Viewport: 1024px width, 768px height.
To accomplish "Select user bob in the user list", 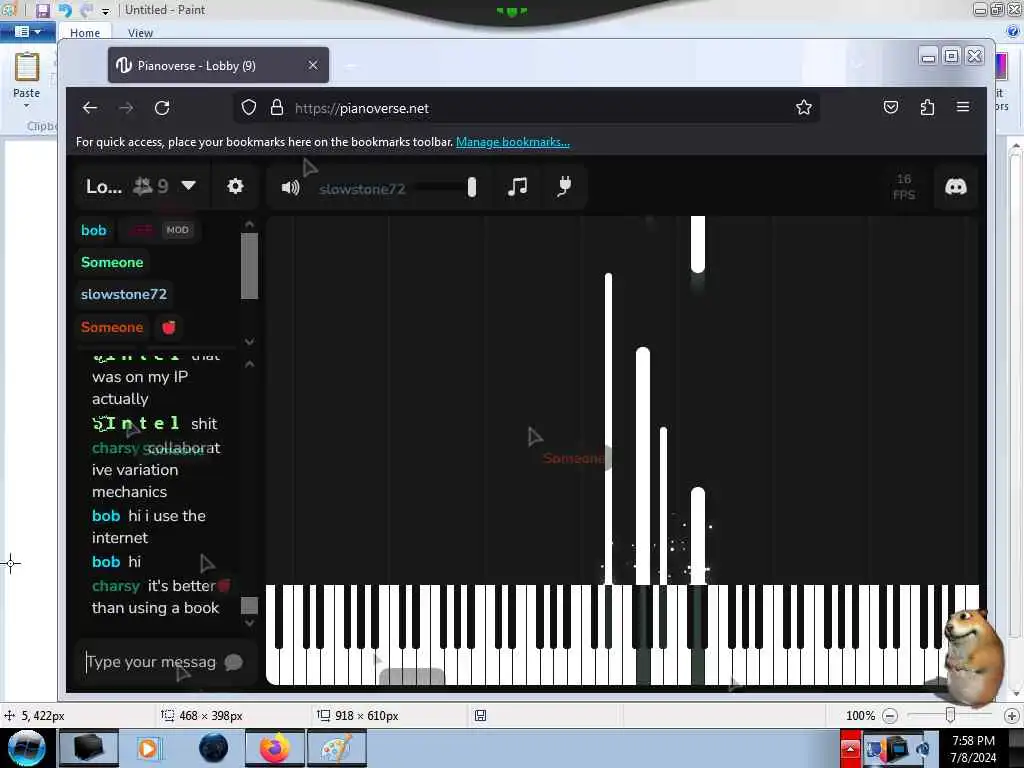I will 93,230.
